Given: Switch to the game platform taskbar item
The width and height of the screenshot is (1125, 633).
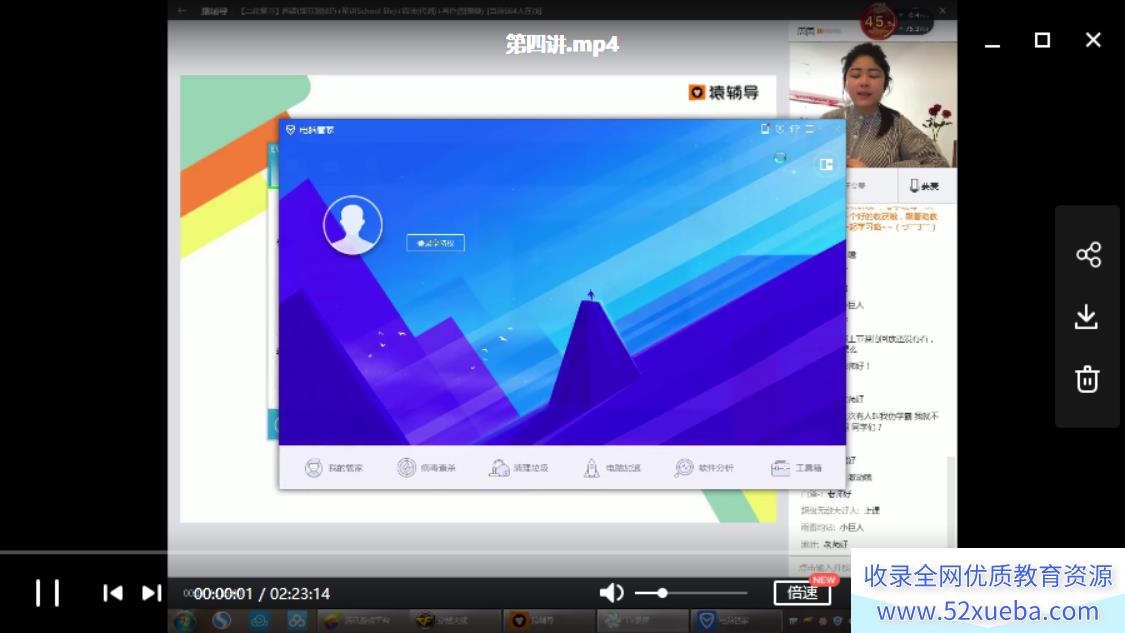Looking at the screenshot, I should (x=362, y=620).
